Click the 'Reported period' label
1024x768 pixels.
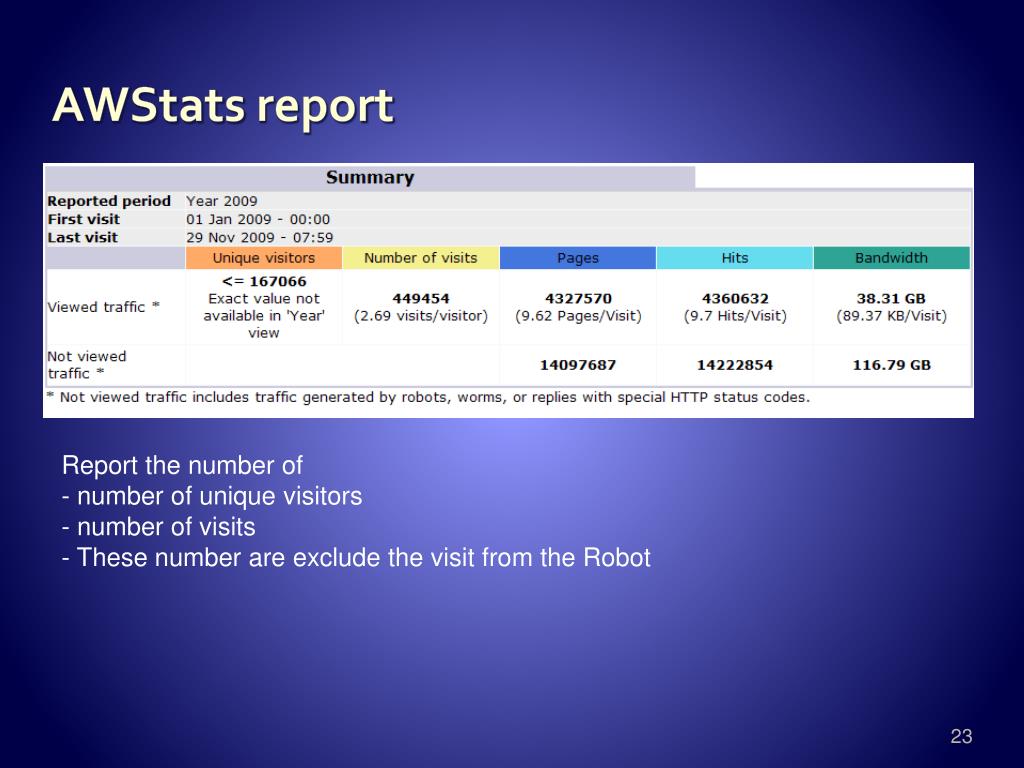point(109,201)
